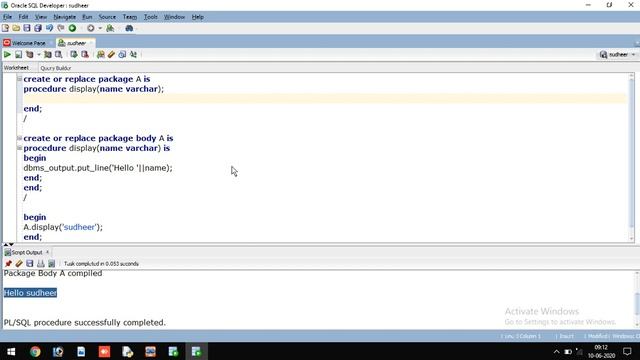Click the Commit icon
640x360 pixels.
74,54
